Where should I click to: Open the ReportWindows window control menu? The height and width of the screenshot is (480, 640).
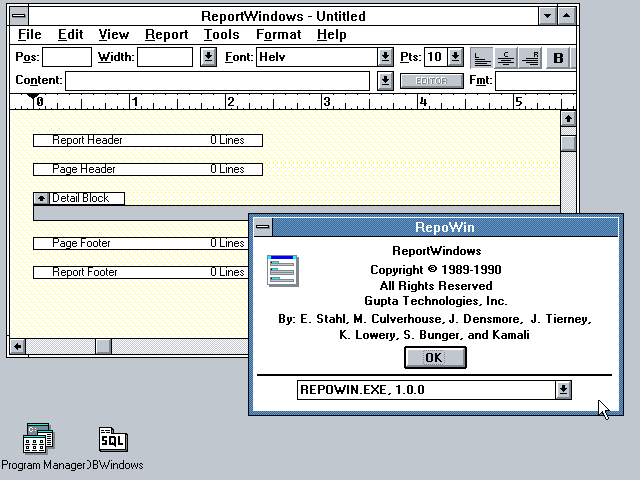pyautogui.click(x=19, y=16)
